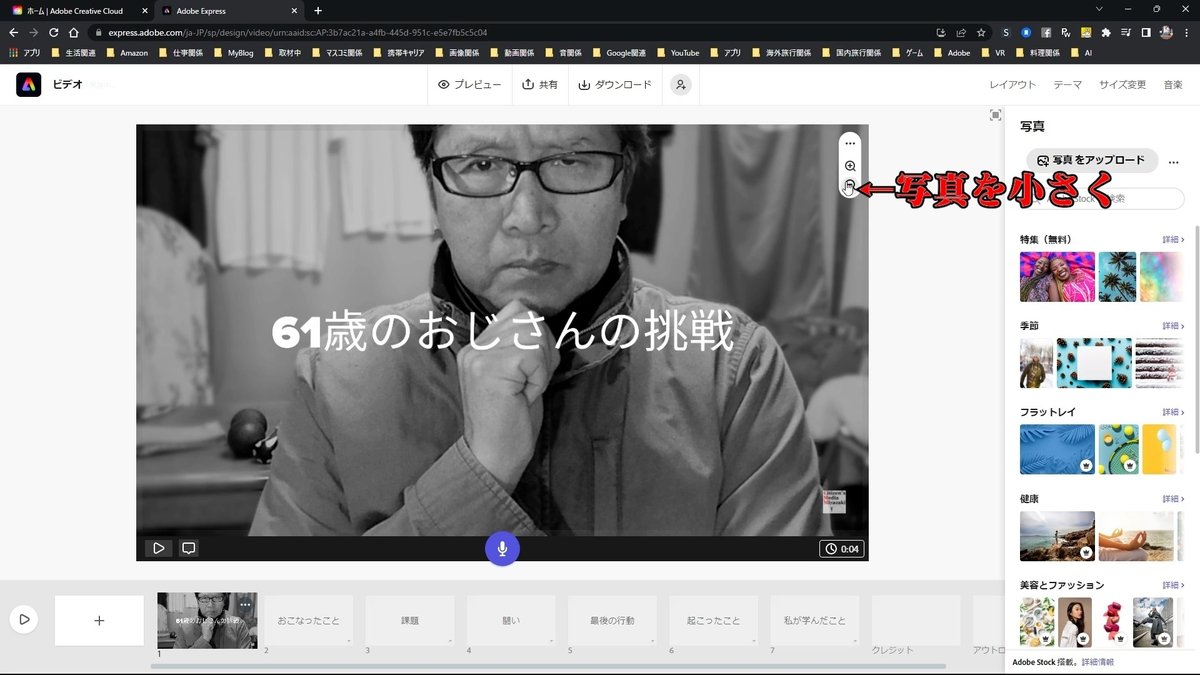
Task: Select the クレジット slide
Action: (x=916, y=623)
